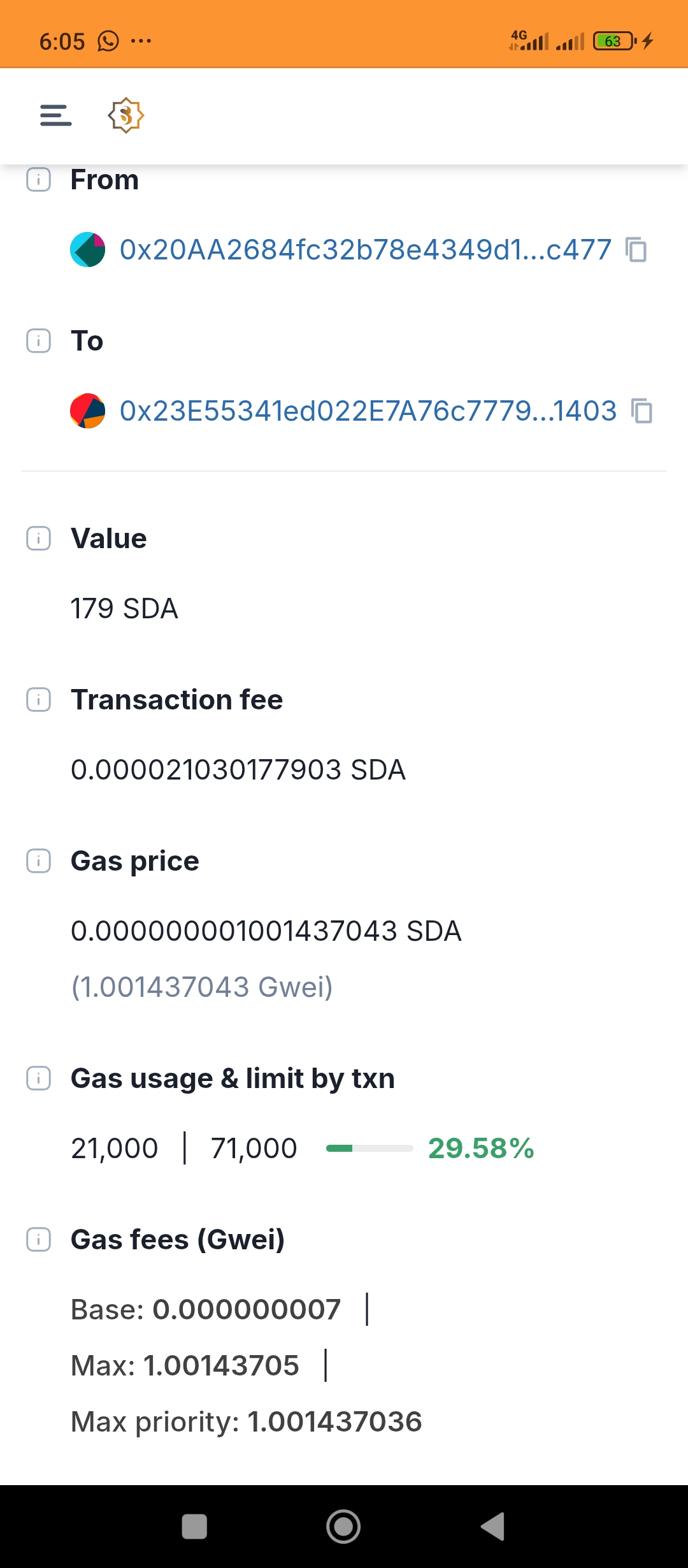Open recent apps with square button
This screenshot has width=688, height=1568.
click(194, 1527)
